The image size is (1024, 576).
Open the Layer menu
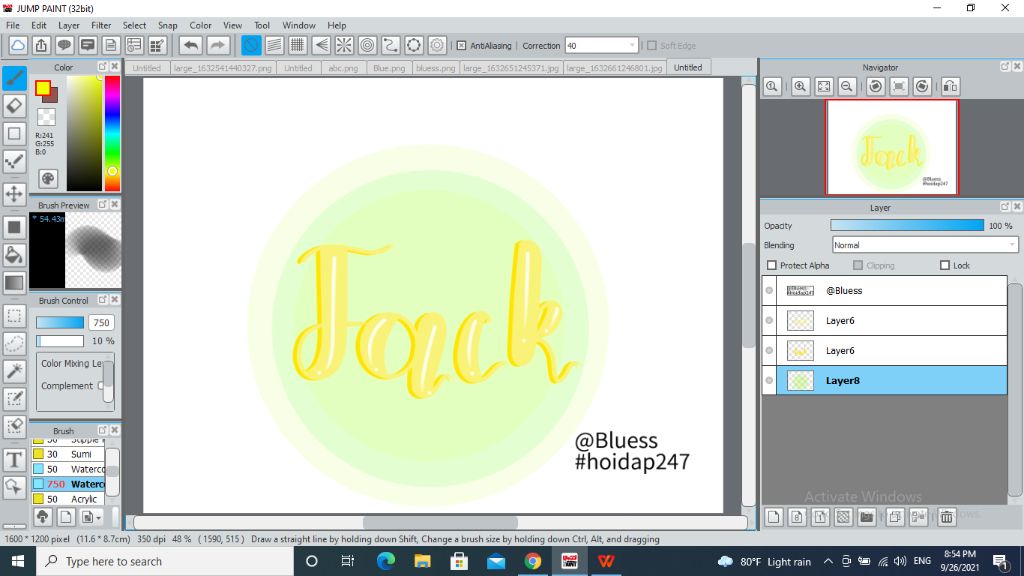tap(69, 25)
